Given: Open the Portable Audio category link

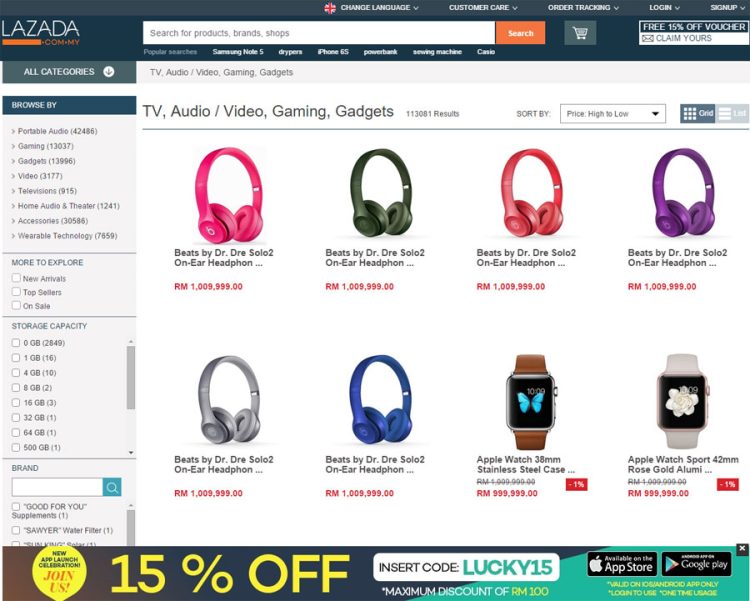Looking at the screenshot, I should point(57,131).
